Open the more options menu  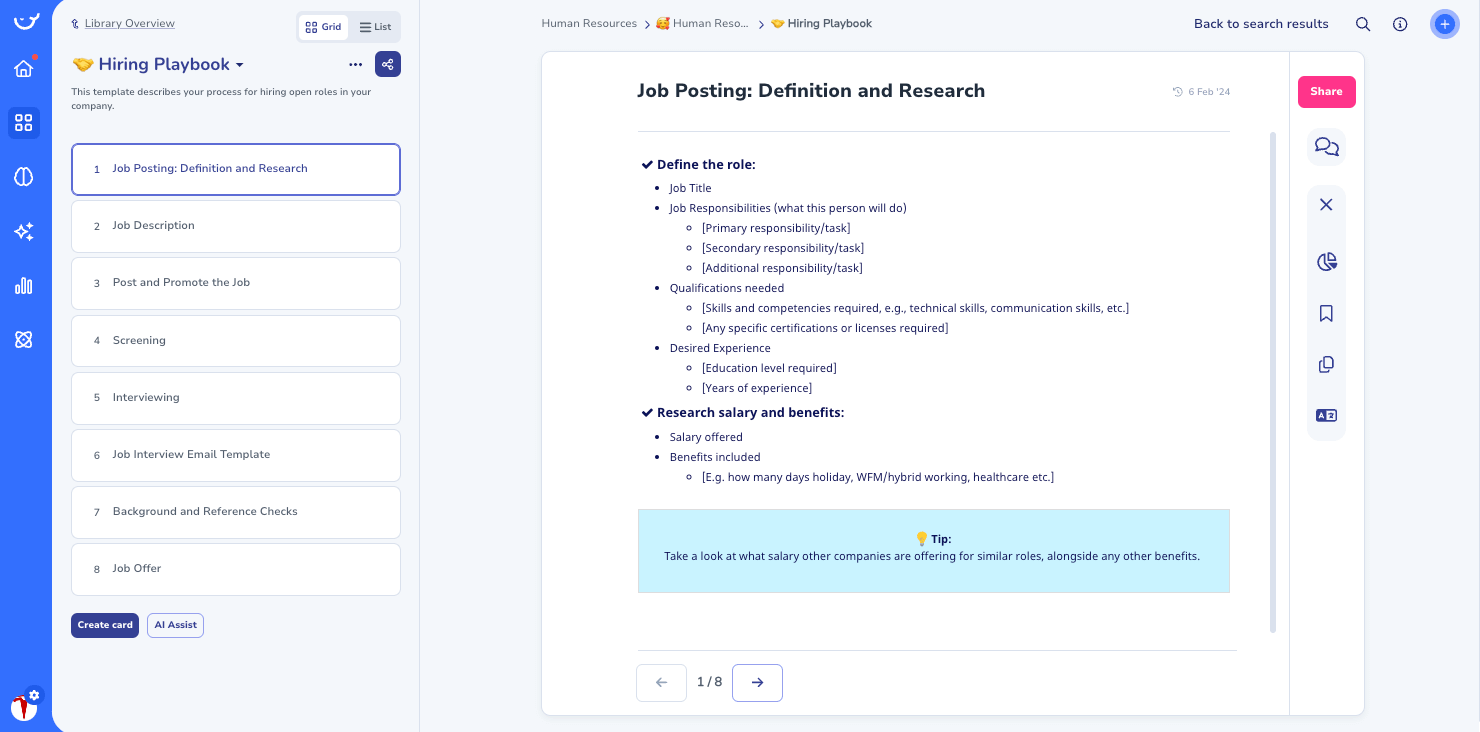tap(355, 64)
